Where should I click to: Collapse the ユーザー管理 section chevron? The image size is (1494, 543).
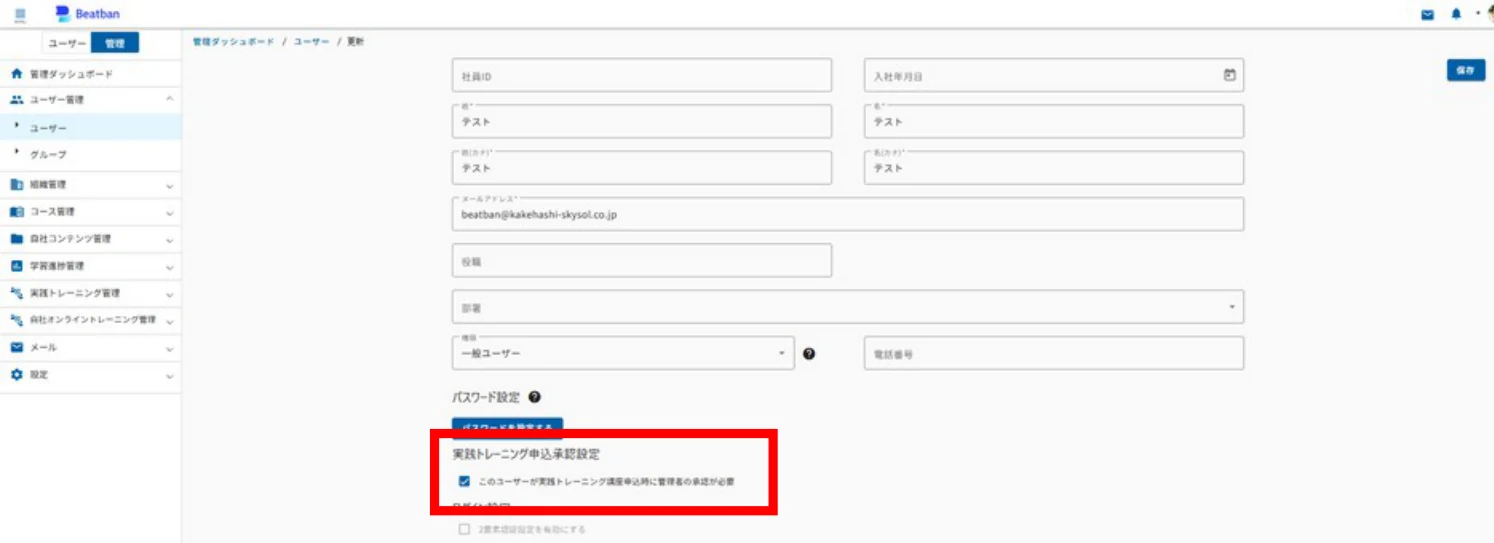169,99
